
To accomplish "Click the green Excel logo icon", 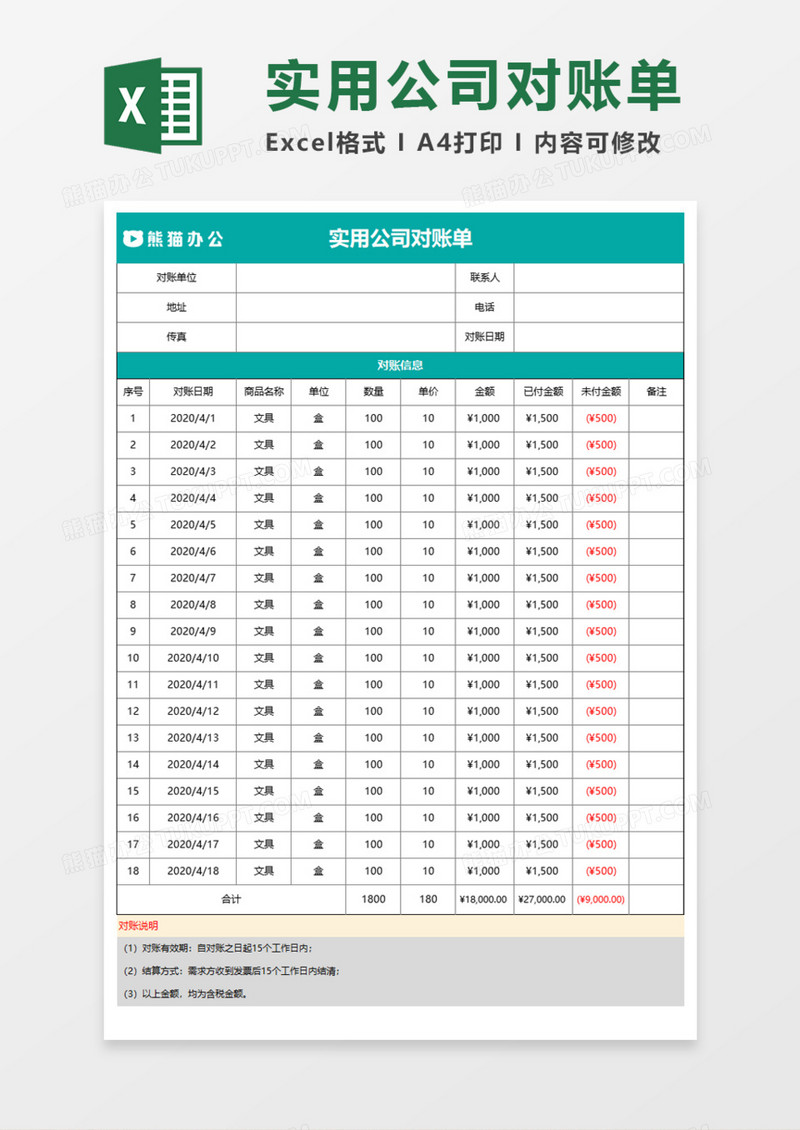I will tap(153, 105).
